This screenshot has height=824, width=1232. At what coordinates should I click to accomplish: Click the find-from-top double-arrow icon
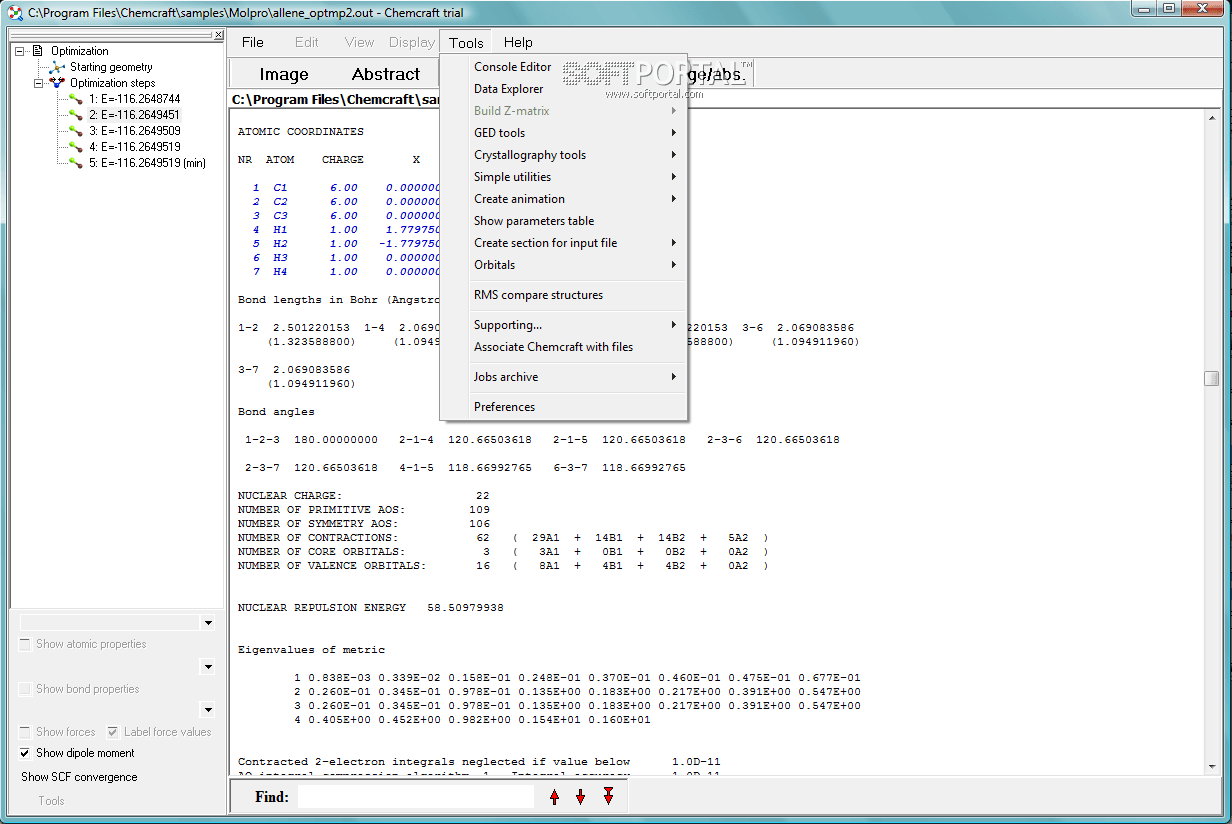click(x=608, y=796)
